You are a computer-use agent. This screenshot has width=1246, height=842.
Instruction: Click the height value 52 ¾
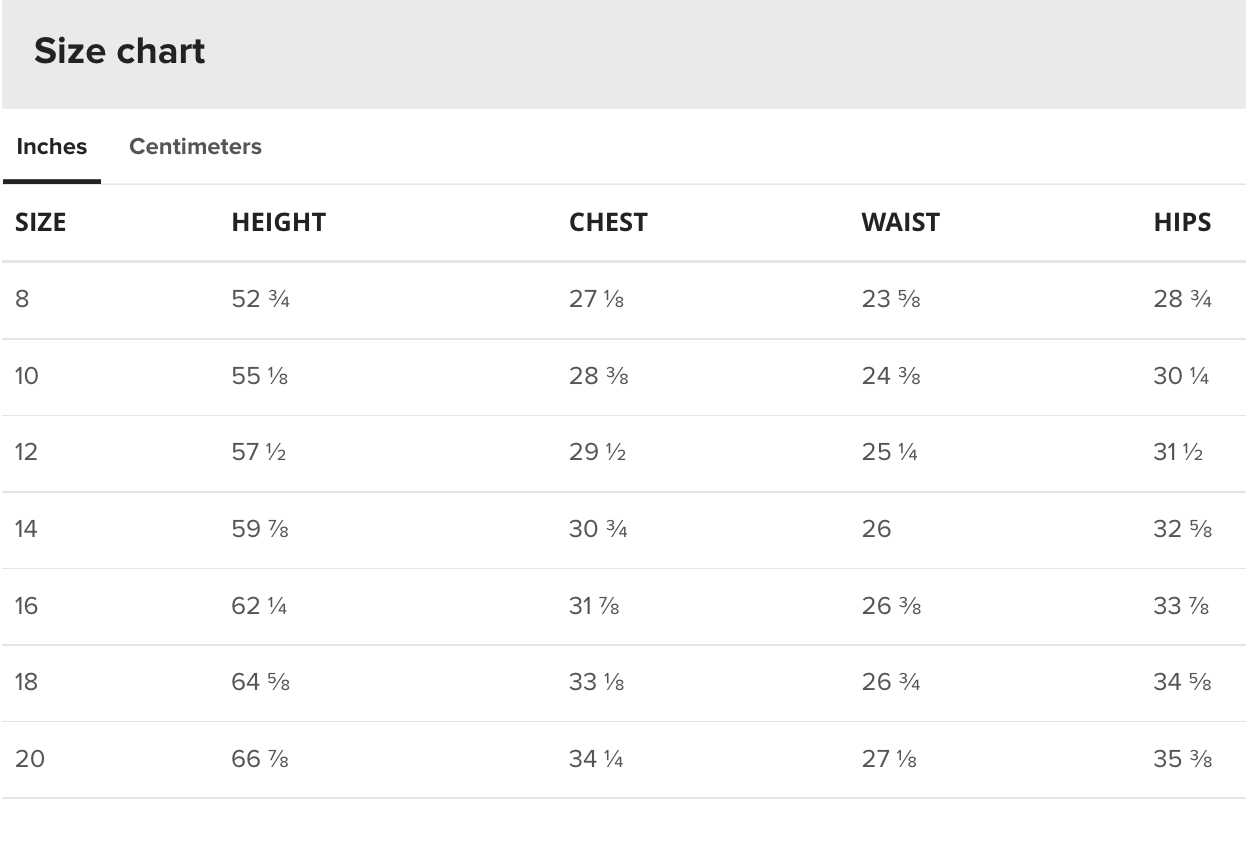[261, 299]
